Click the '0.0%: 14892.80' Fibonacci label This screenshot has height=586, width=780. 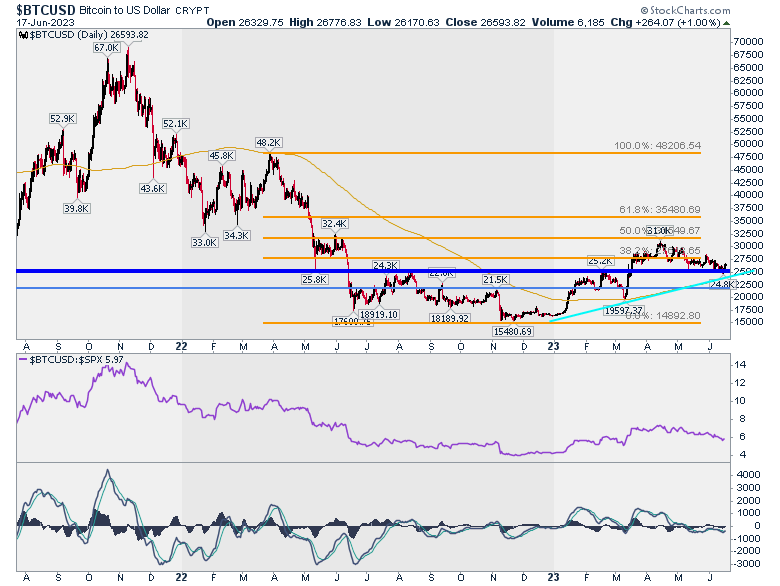663,315
